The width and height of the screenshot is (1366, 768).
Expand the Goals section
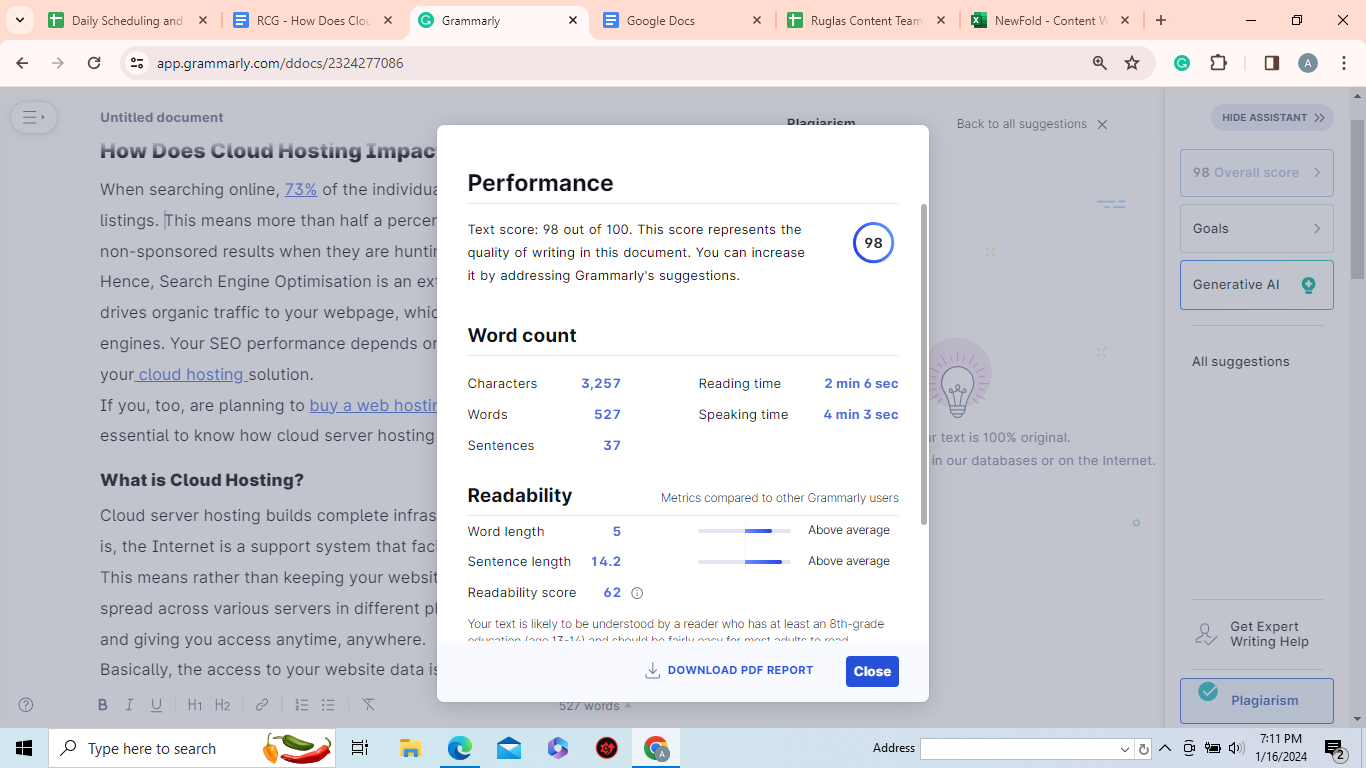point(1256,228)
